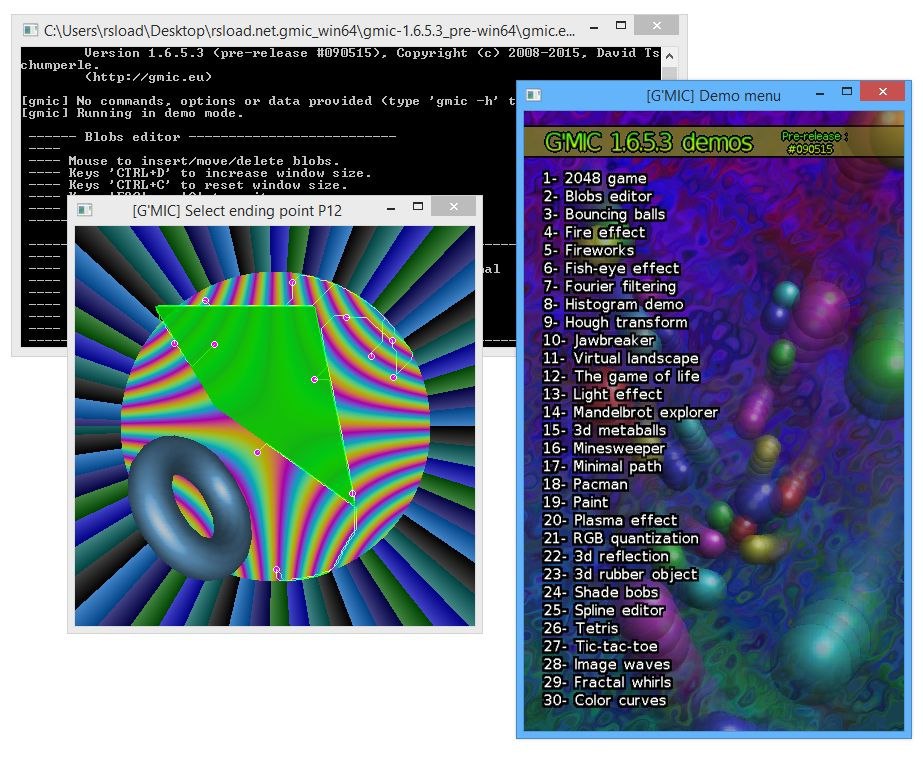Viewport: 923px width, 759px height.
Task: Start the '26- Tetris' game
Action: tap(580, 628)
